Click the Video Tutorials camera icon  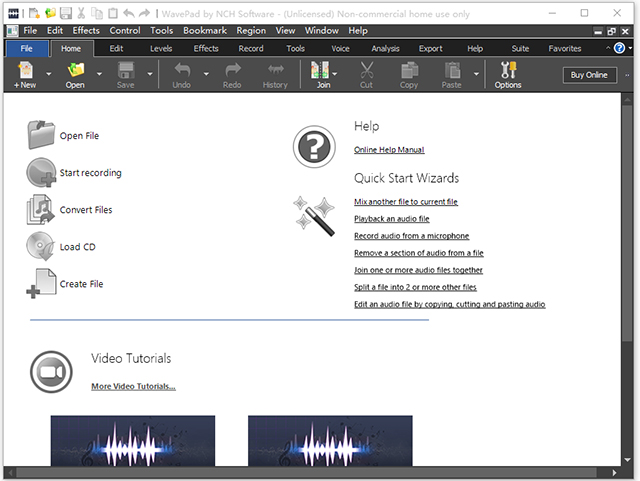click(x=51, y=372)
